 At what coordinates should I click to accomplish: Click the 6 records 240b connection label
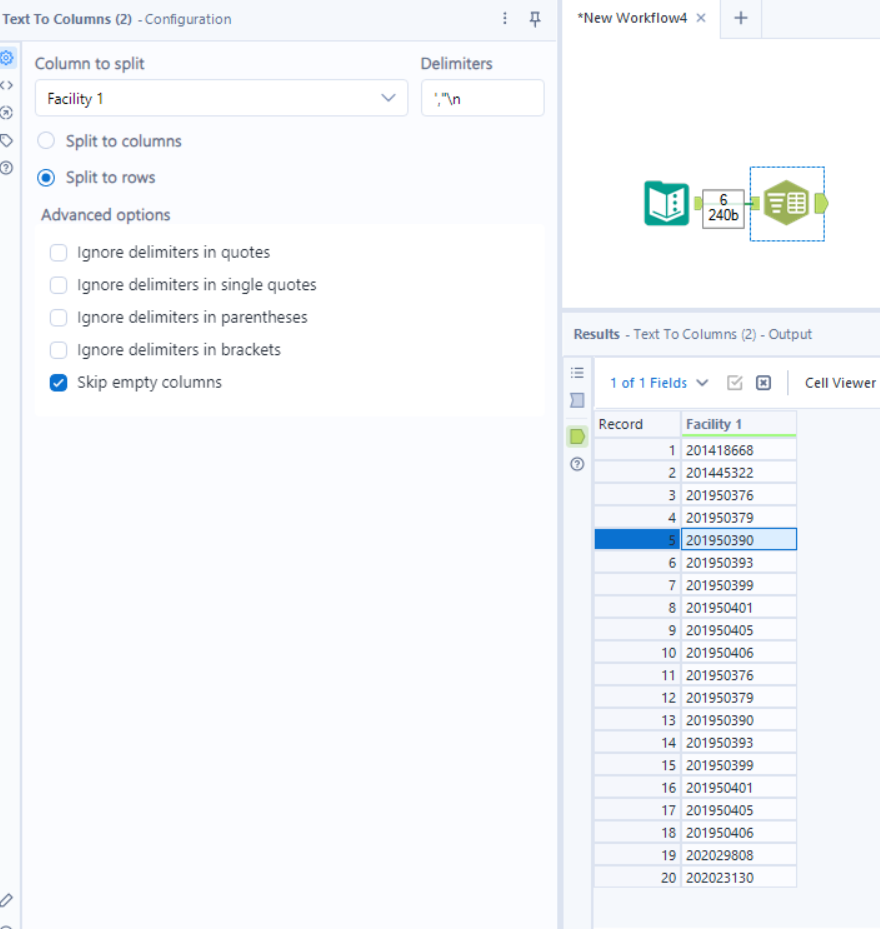point(723,208)
